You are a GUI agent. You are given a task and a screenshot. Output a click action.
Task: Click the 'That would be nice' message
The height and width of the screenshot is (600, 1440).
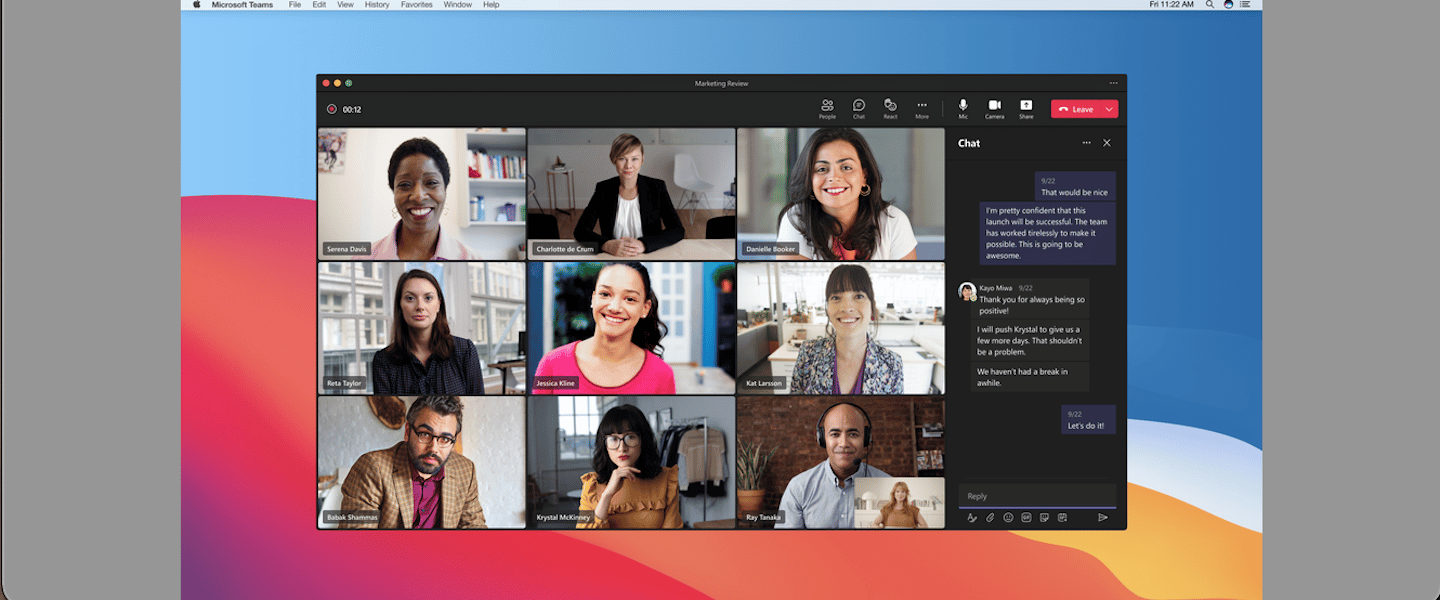point(1075,187)
